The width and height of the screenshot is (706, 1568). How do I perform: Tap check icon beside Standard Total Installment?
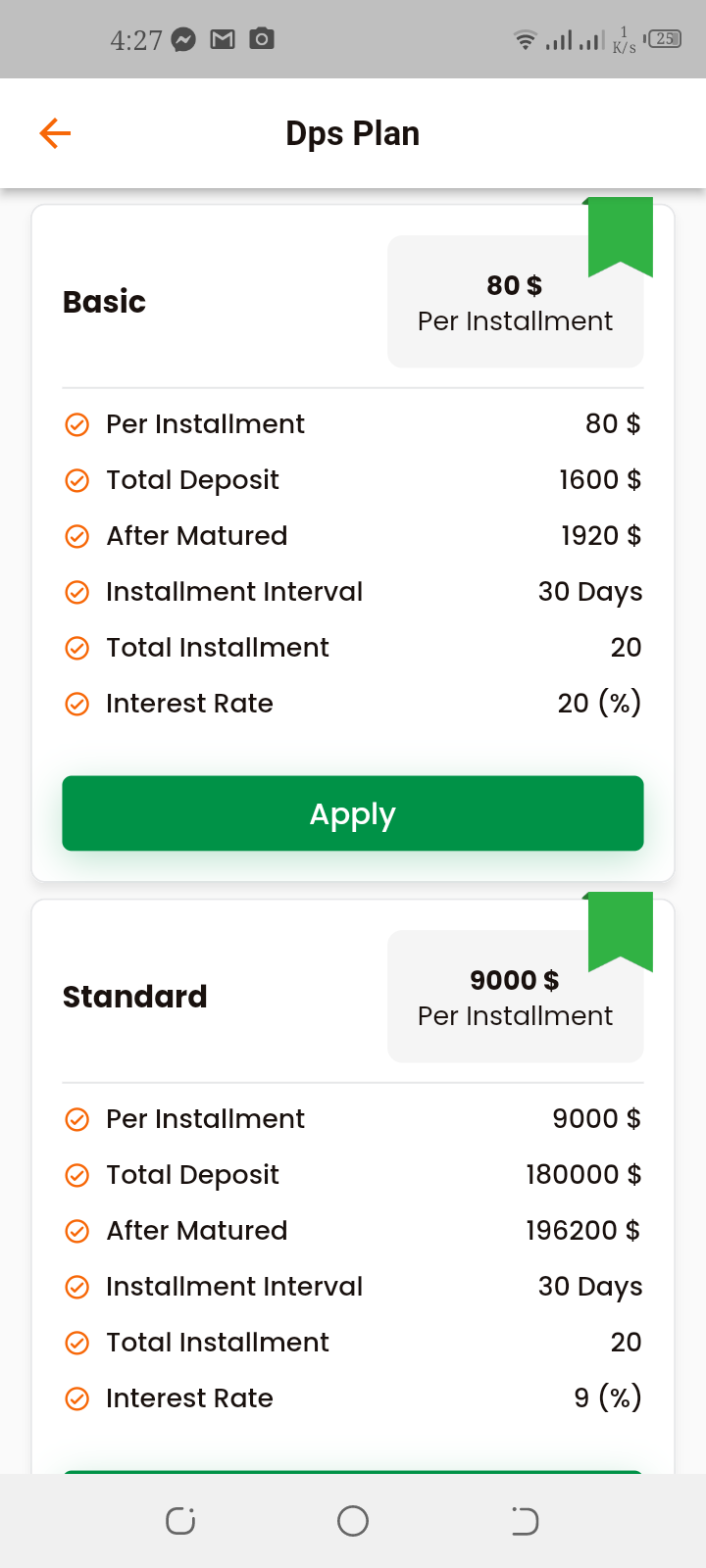76,1343
